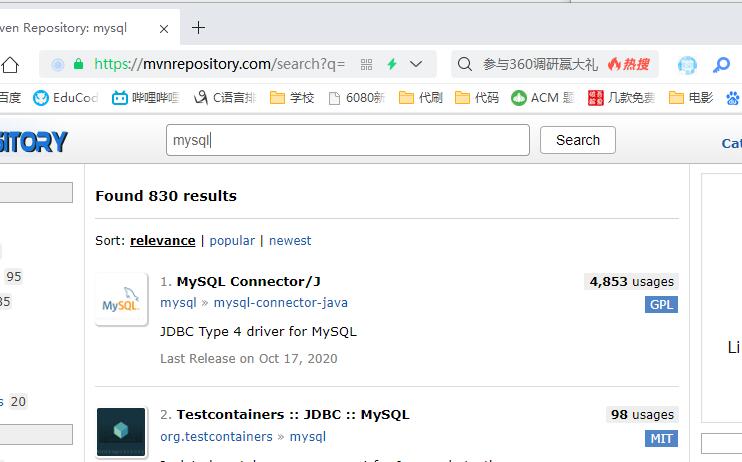The image size is (742, 462).
Task: Open the MySQL Connector/J result link
Action: pos(248,281)
